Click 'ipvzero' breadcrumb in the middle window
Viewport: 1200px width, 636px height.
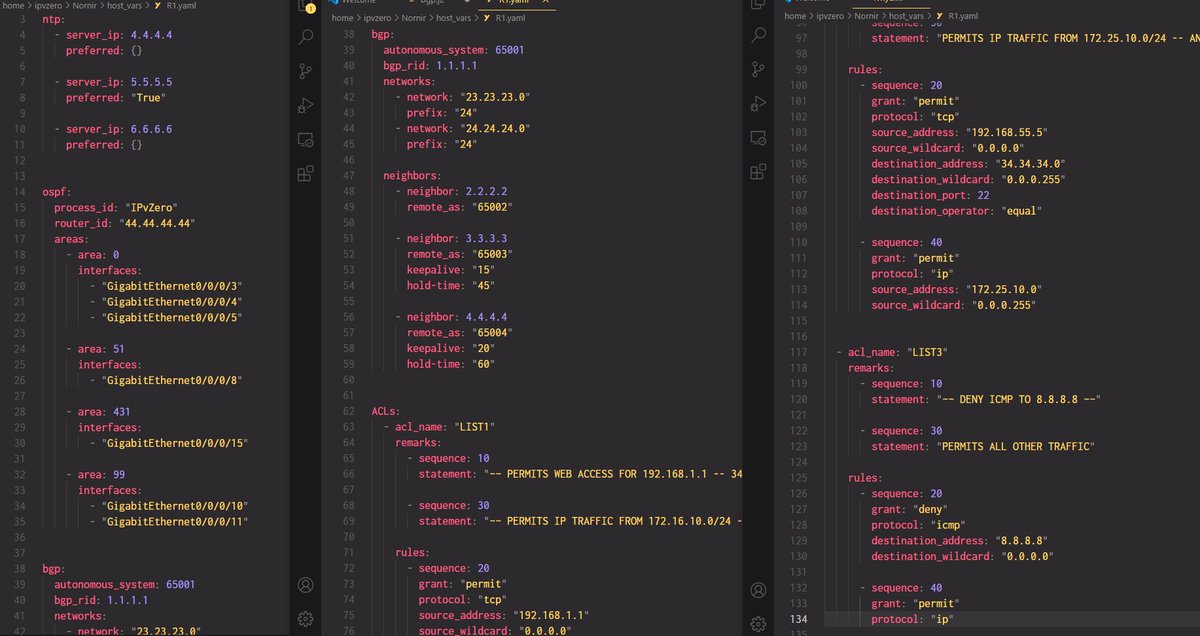pos(378,17)
